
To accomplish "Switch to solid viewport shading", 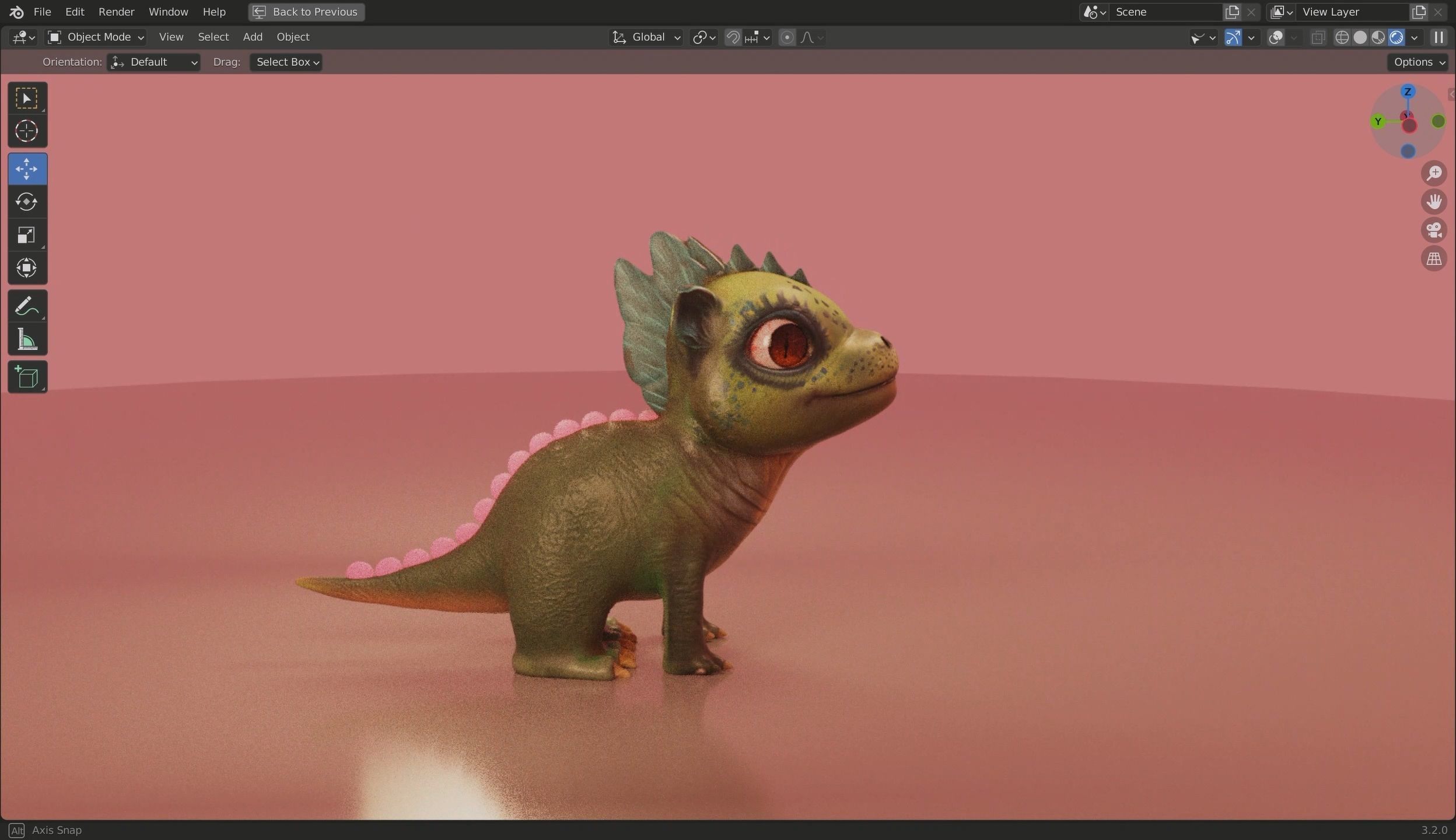I will [1360, 37].
